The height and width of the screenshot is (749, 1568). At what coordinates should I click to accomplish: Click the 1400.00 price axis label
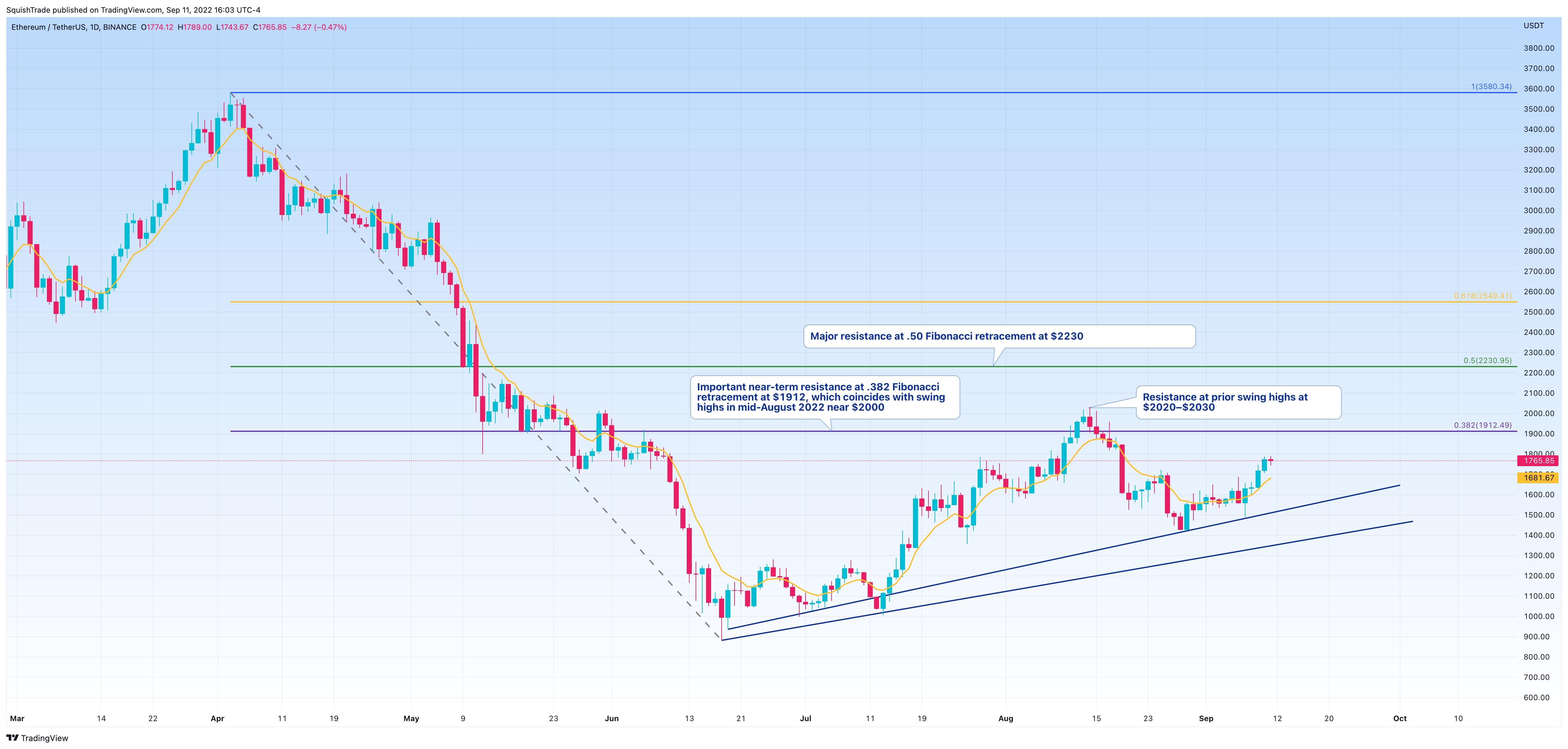click(1539, 535)
